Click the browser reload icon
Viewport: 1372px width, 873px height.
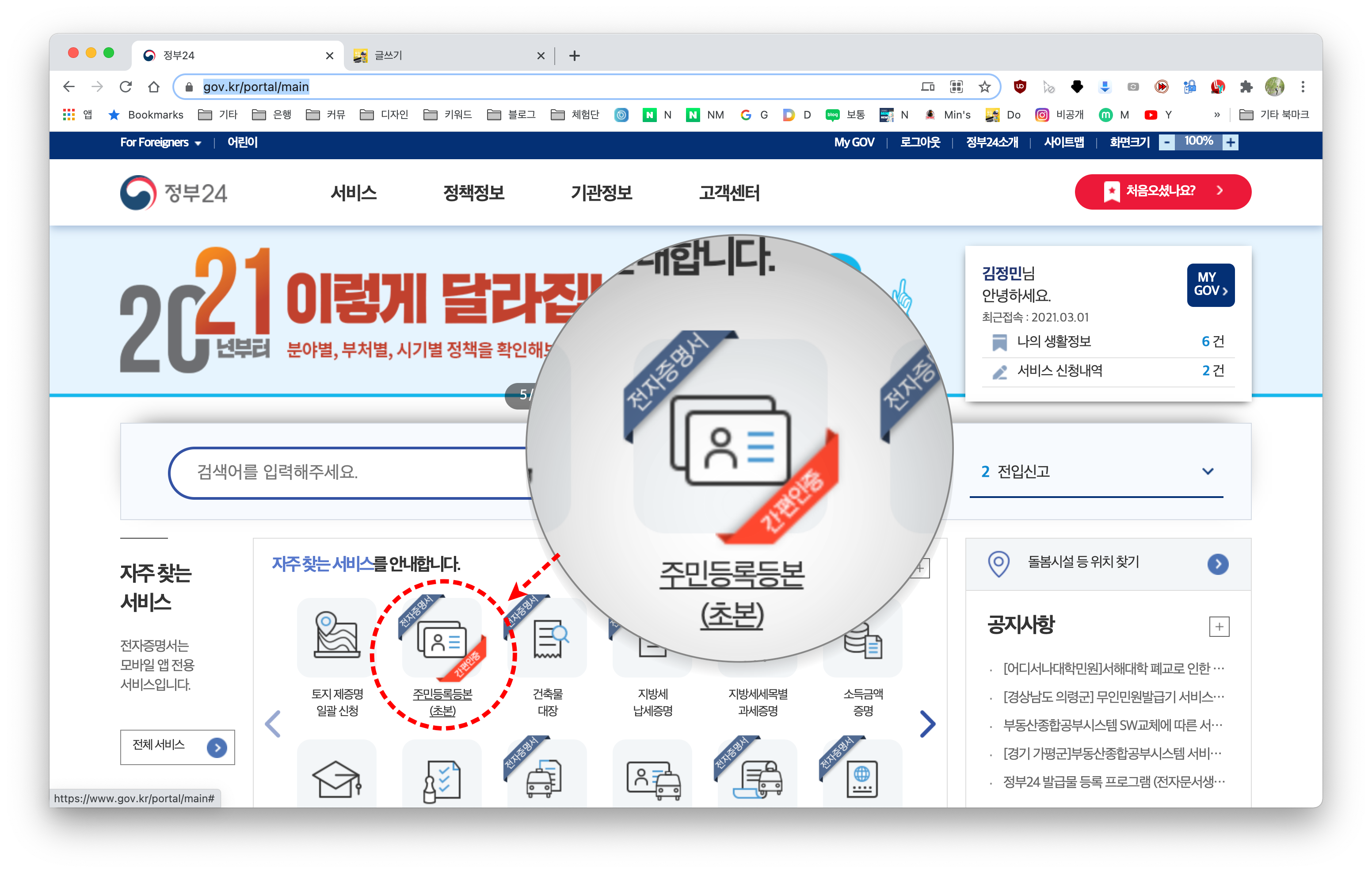[126, 87]
